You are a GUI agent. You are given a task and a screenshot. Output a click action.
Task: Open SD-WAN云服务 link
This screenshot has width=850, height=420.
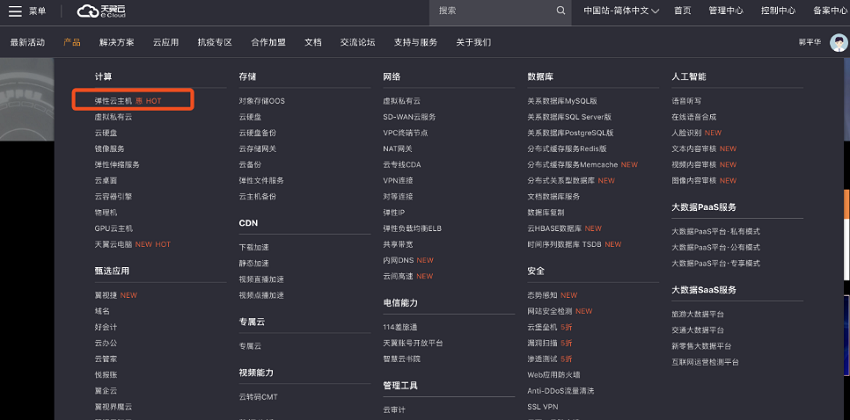[409, 117]
